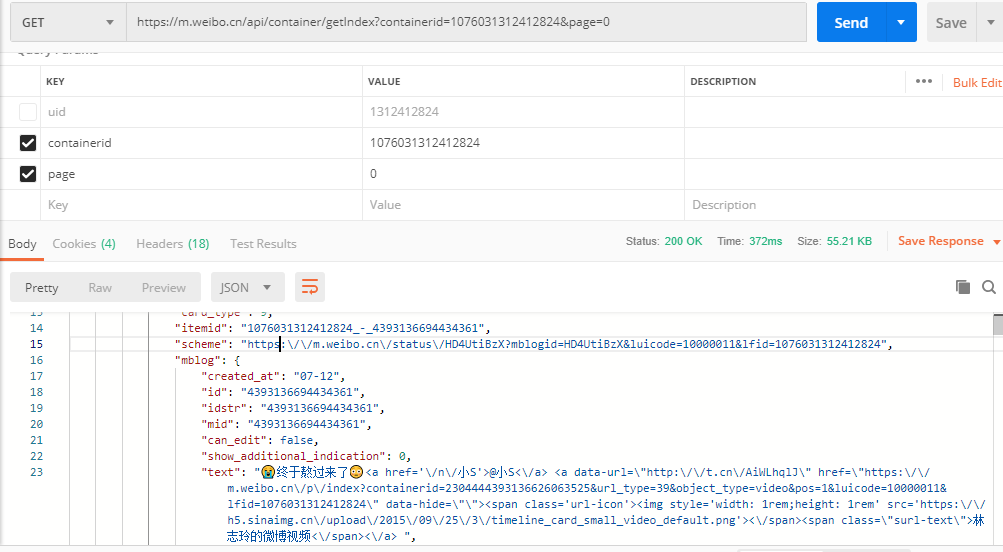The image size is (1003, 552).
Task: Click the "mid" line in response
Action: [x=286, y=424]
